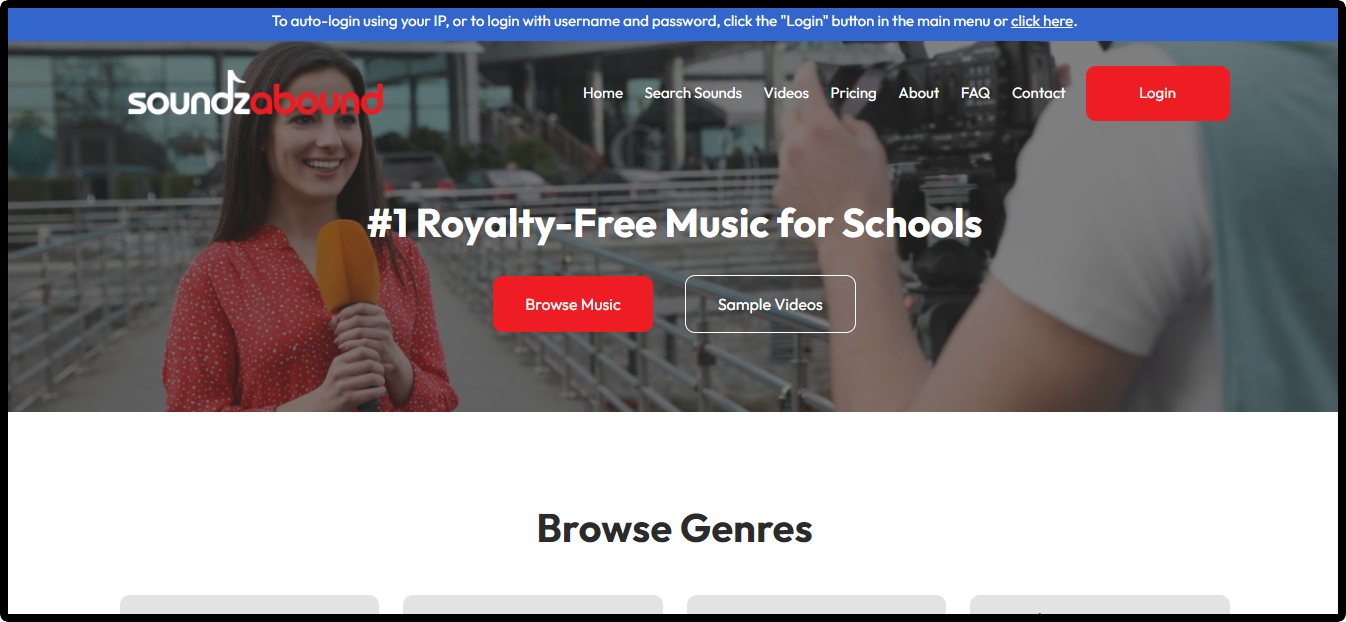Click the music note in the logo
The height and width of the screenshot is (622, 1346).
click(238, 81)
